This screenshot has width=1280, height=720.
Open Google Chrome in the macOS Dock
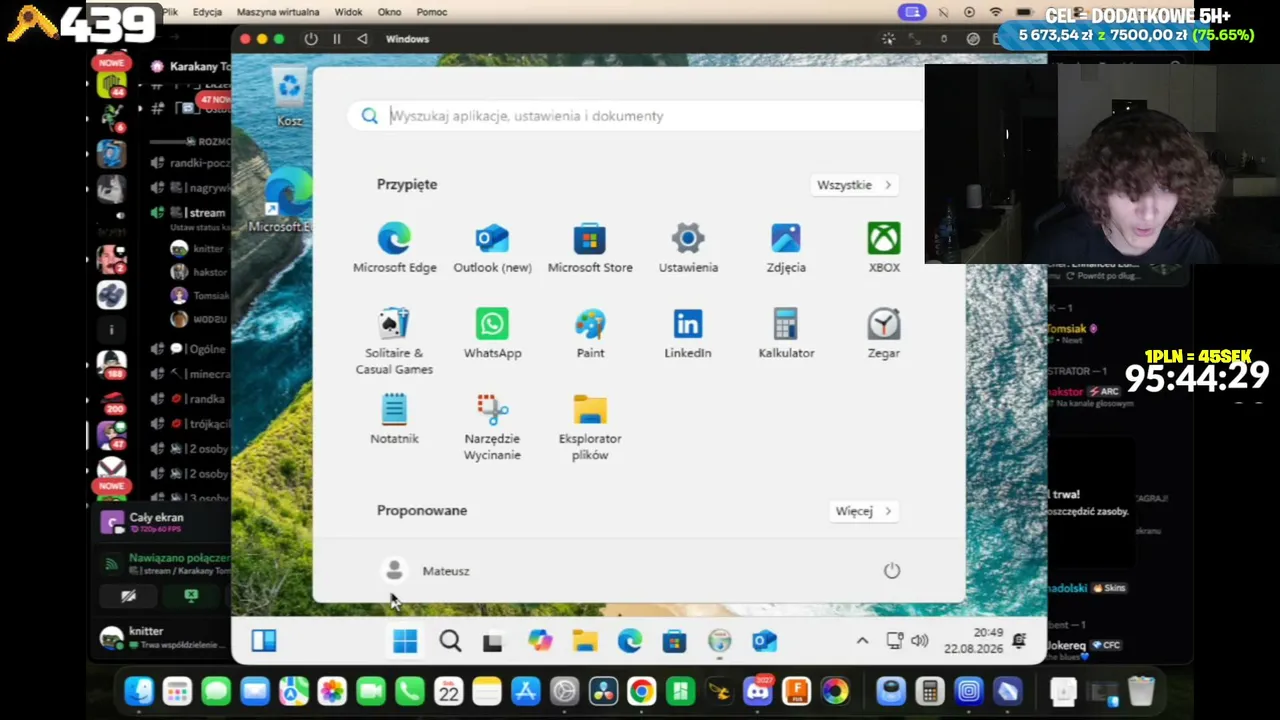[641, 691]
